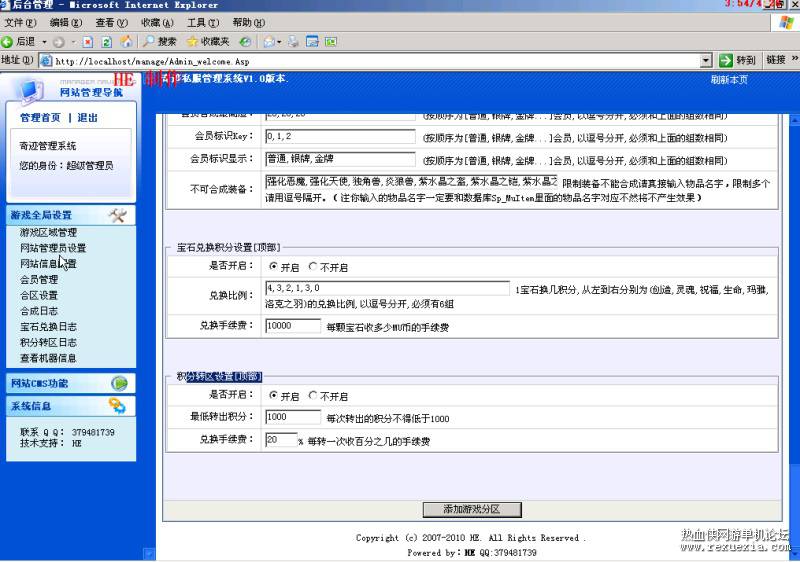The width and height of the screenshot is (800, 562).
Task: Expand the Back button history dropdown arrow
Action: point(44,42)
